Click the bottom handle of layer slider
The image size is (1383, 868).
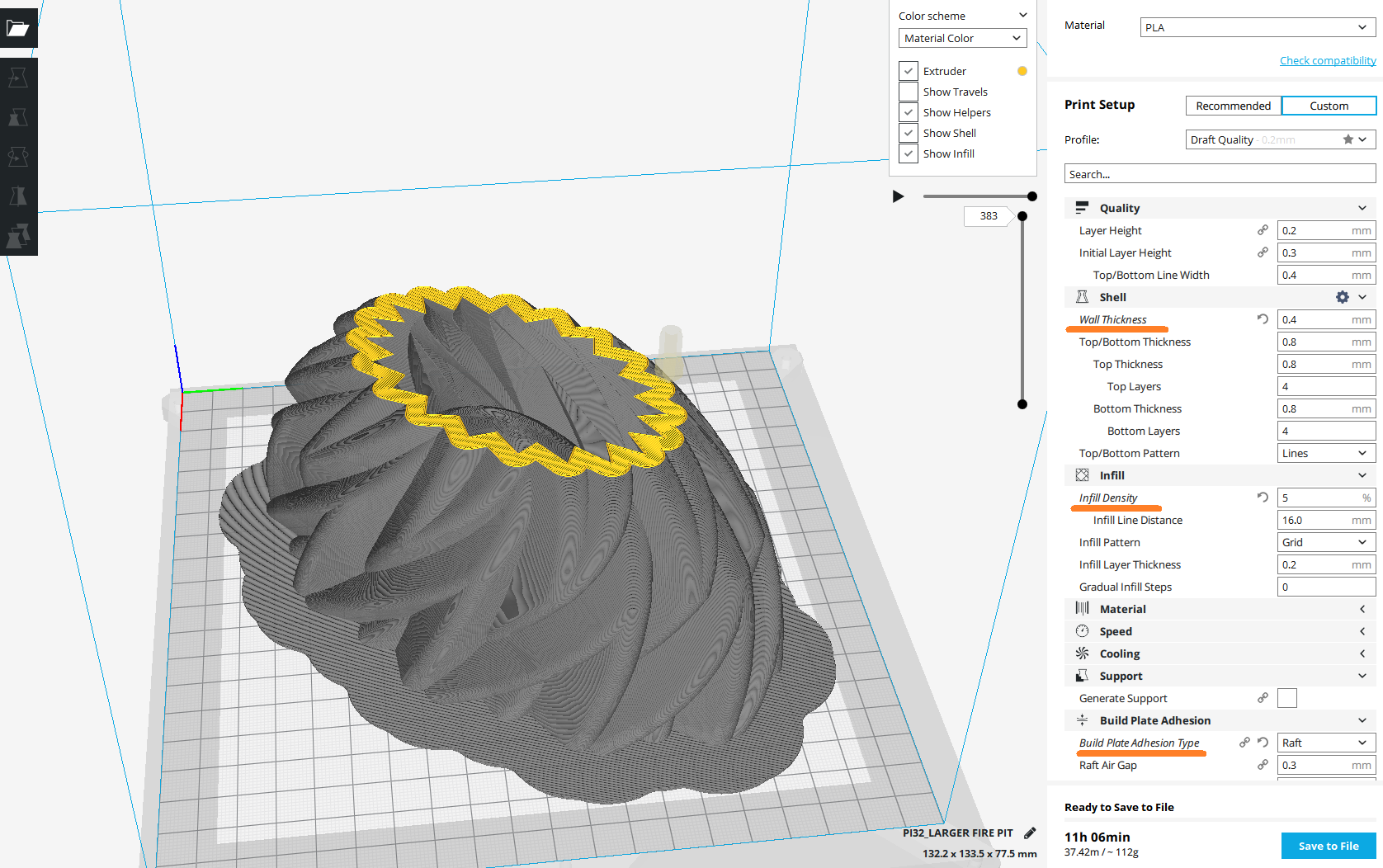click(x=1022, y=404)
